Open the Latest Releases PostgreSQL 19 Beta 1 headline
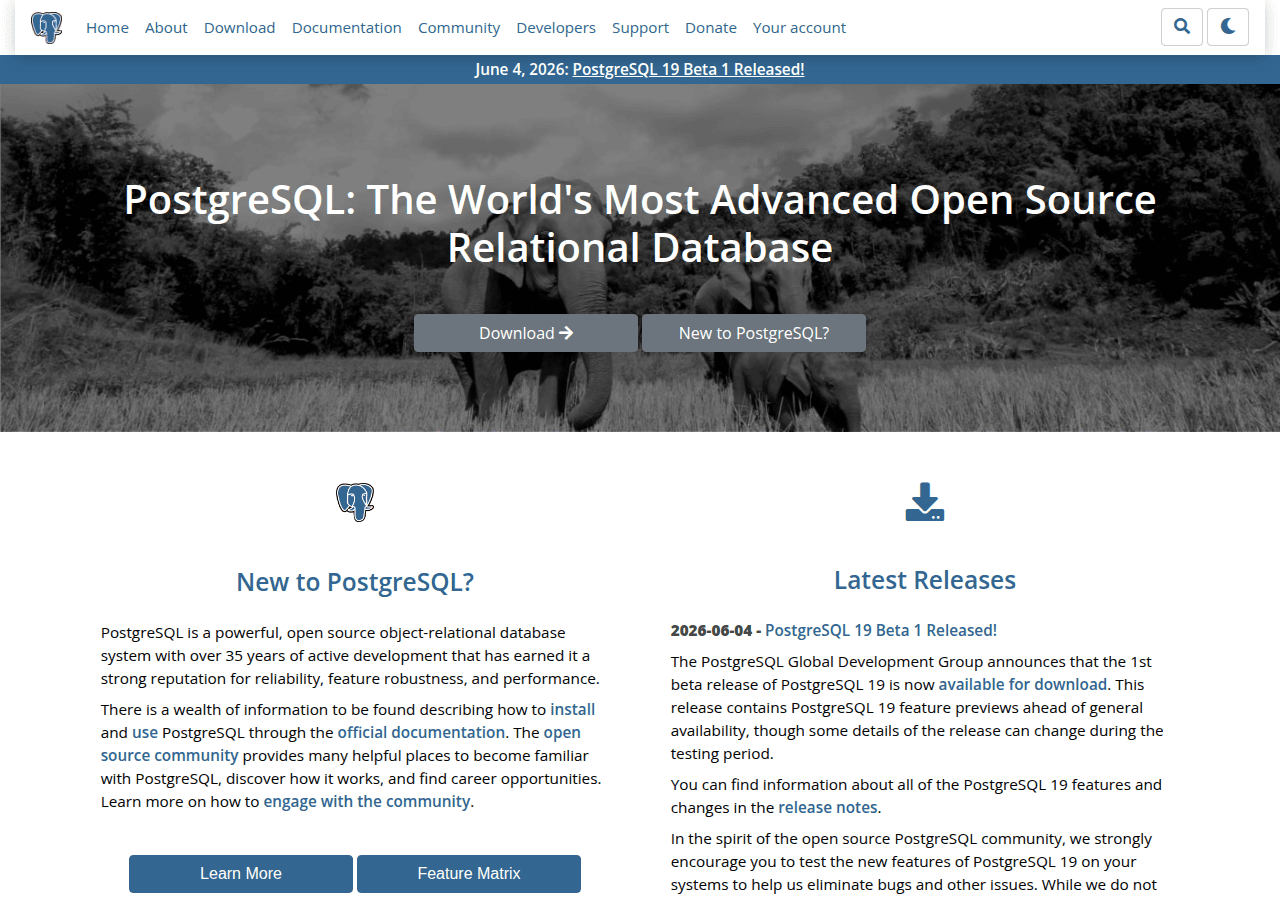The width and height of the screenshot is (1280, 900). [881, 631]
